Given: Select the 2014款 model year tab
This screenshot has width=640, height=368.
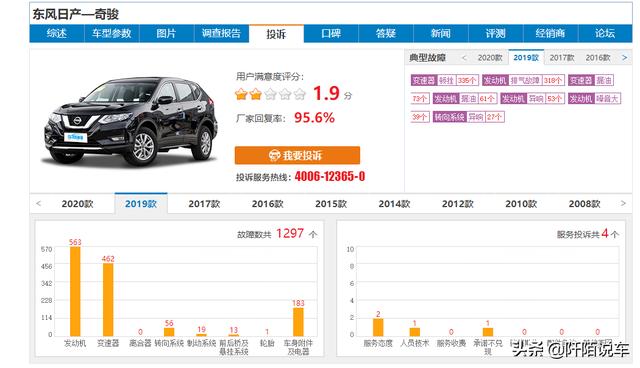Looking at the screenshot, I should [x=394, y=204].
